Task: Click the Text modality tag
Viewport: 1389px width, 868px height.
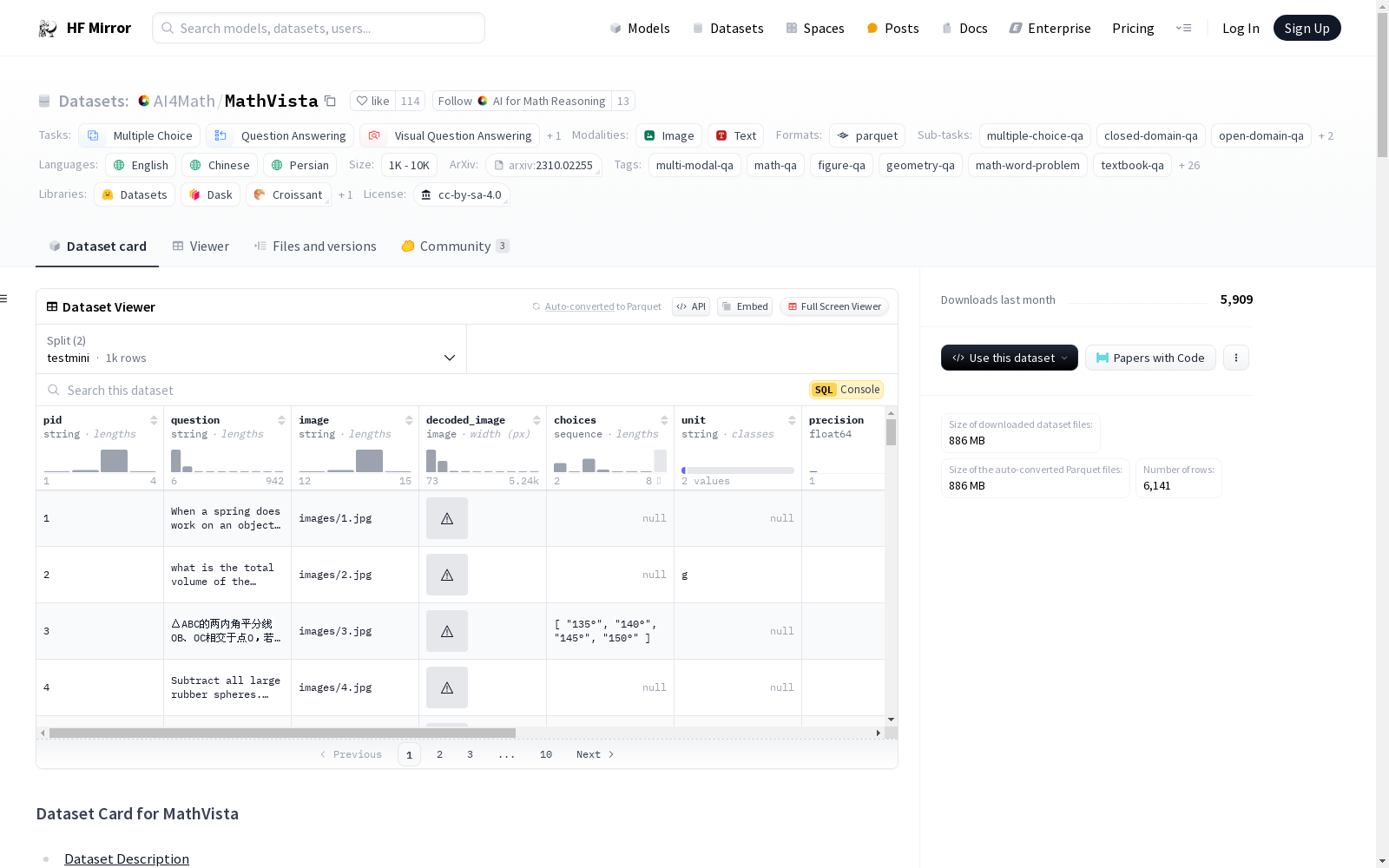Action: tap(735, 135)
